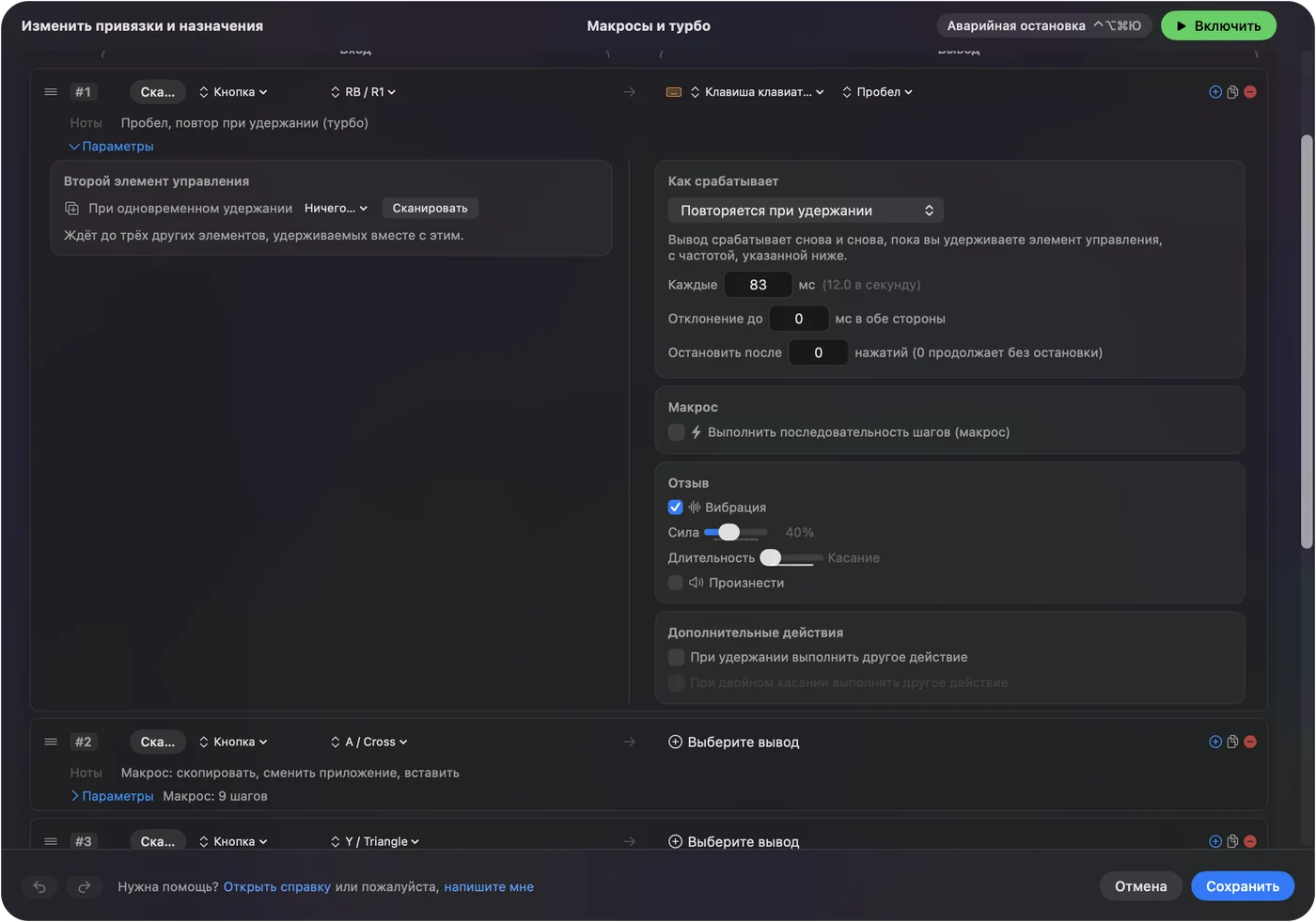This screenshot has height=922, width=1316.
Task: Remove binding #1 with the red minus icon
Action: pyautogui.click(x=1250, y=92)
